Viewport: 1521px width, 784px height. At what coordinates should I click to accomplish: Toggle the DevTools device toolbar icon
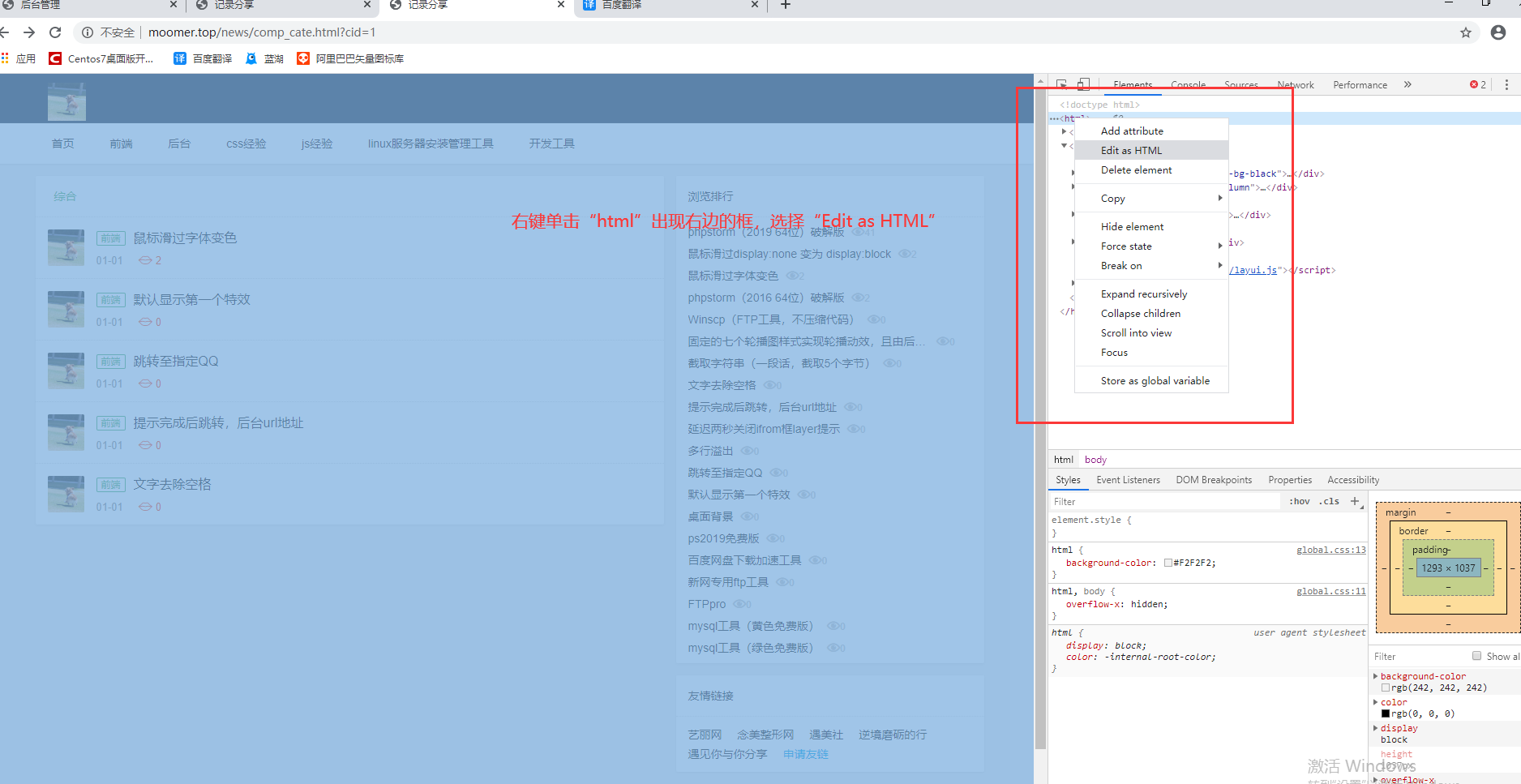coord(1083,84)
